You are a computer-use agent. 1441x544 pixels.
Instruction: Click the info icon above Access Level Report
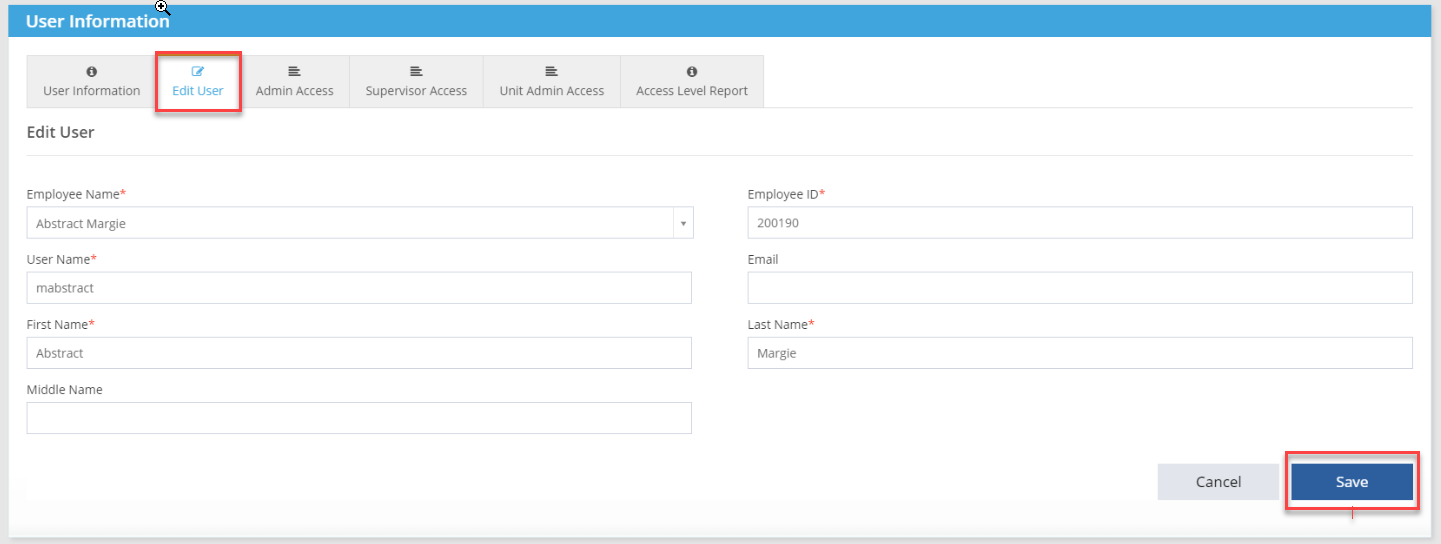click(x=692, y=72)
